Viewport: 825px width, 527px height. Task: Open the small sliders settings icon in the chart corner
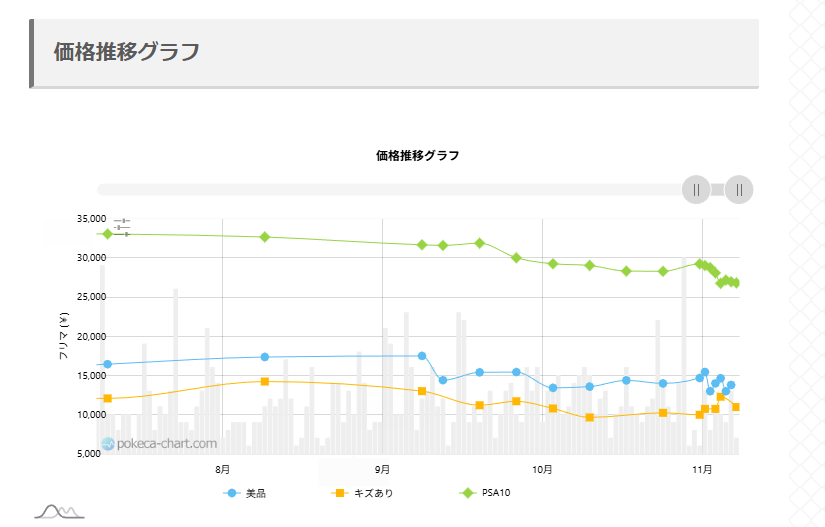point(122,226)
